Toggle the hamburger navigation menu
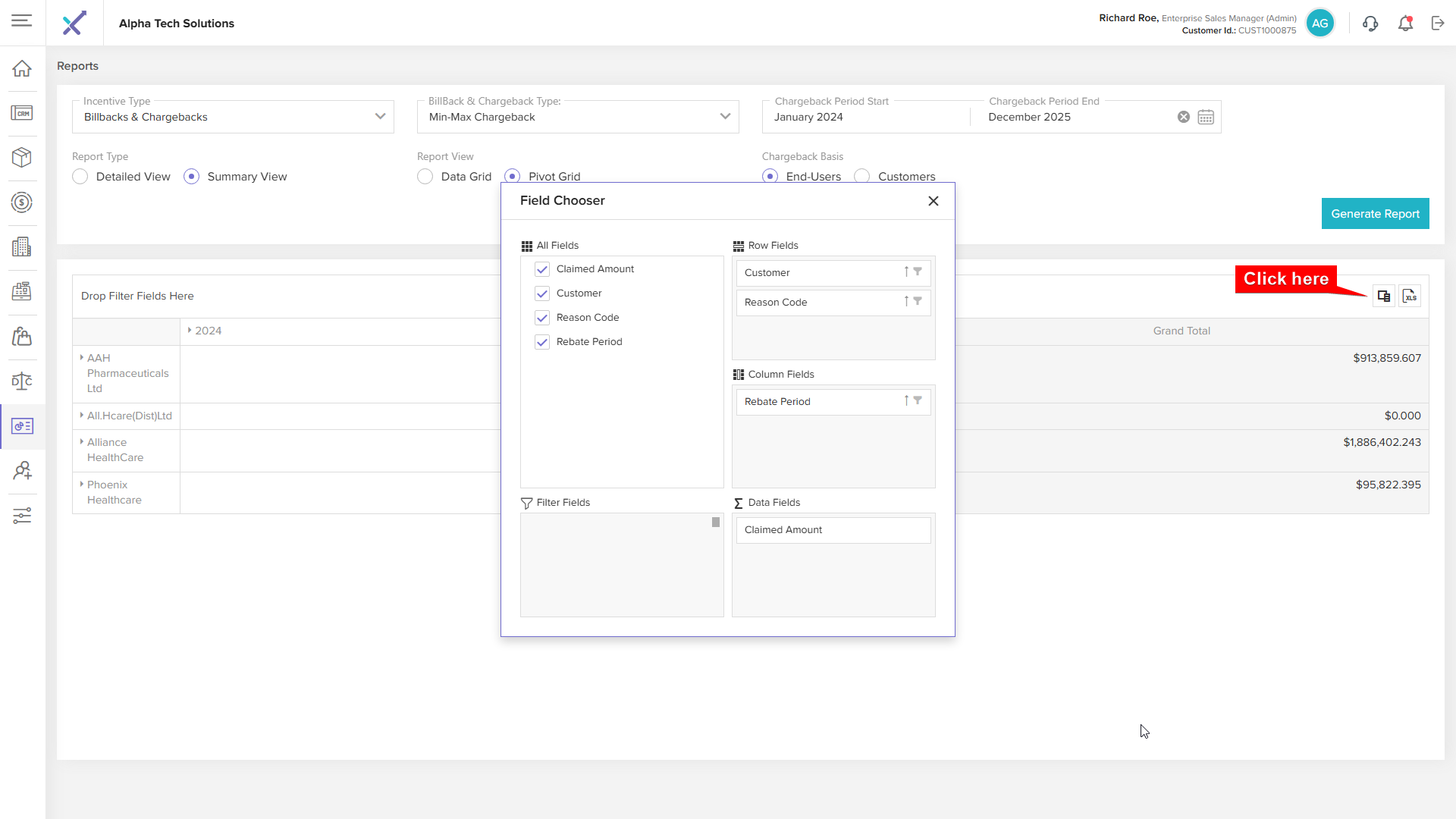1456x819 pixels. click(x=22, y=21)
